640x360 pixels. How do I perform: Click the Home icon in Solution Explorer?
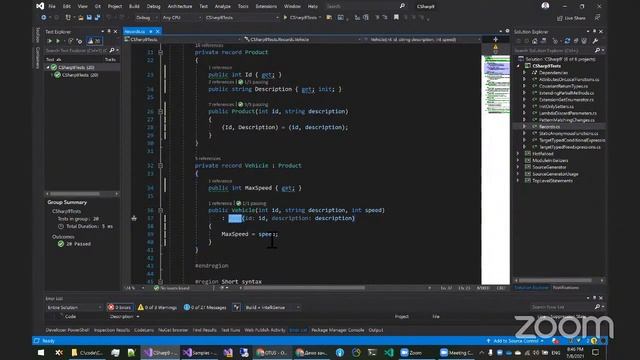pyautogui.click(x=535, y=41)
